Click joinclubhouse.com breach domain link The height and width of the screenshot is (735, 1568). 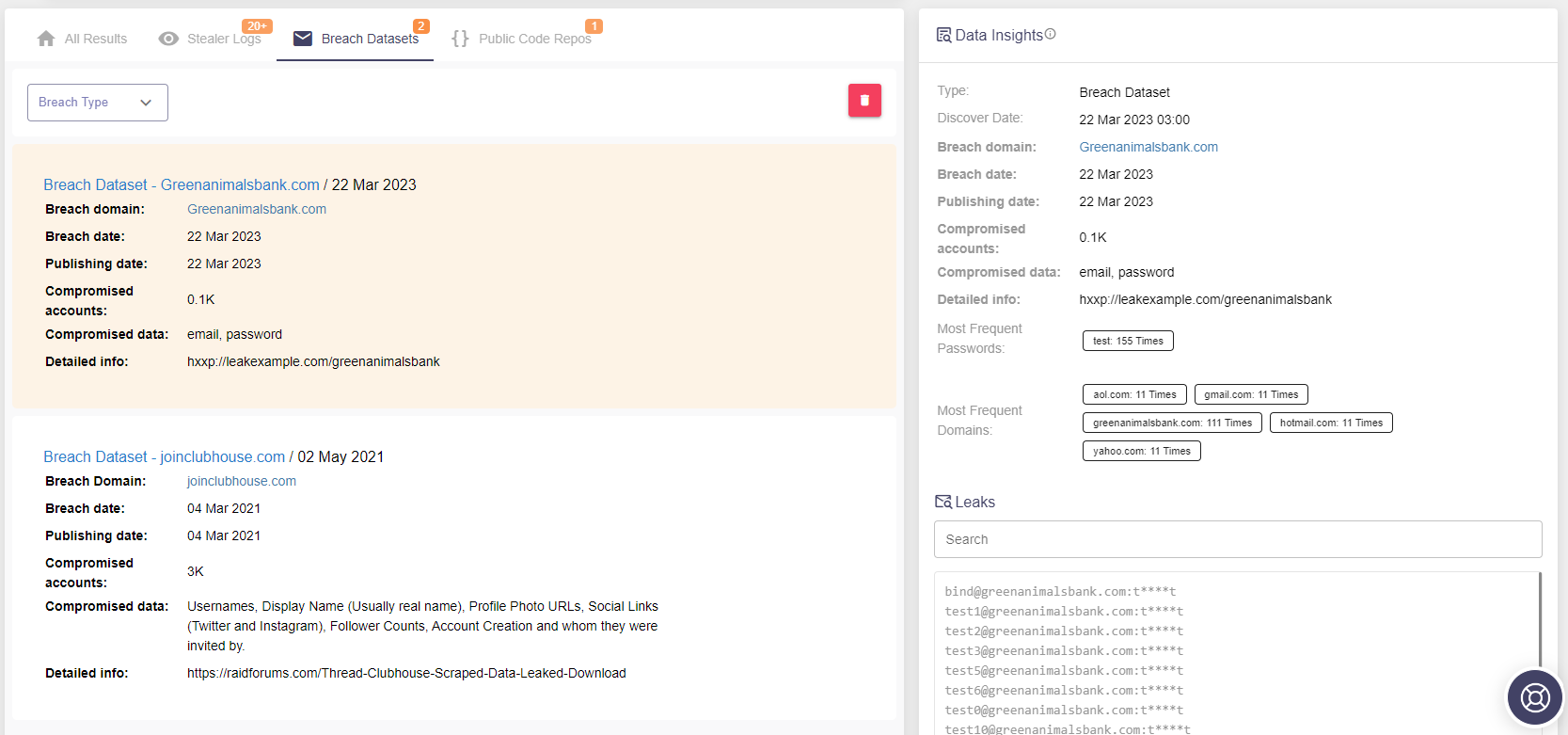coord(242,481)
